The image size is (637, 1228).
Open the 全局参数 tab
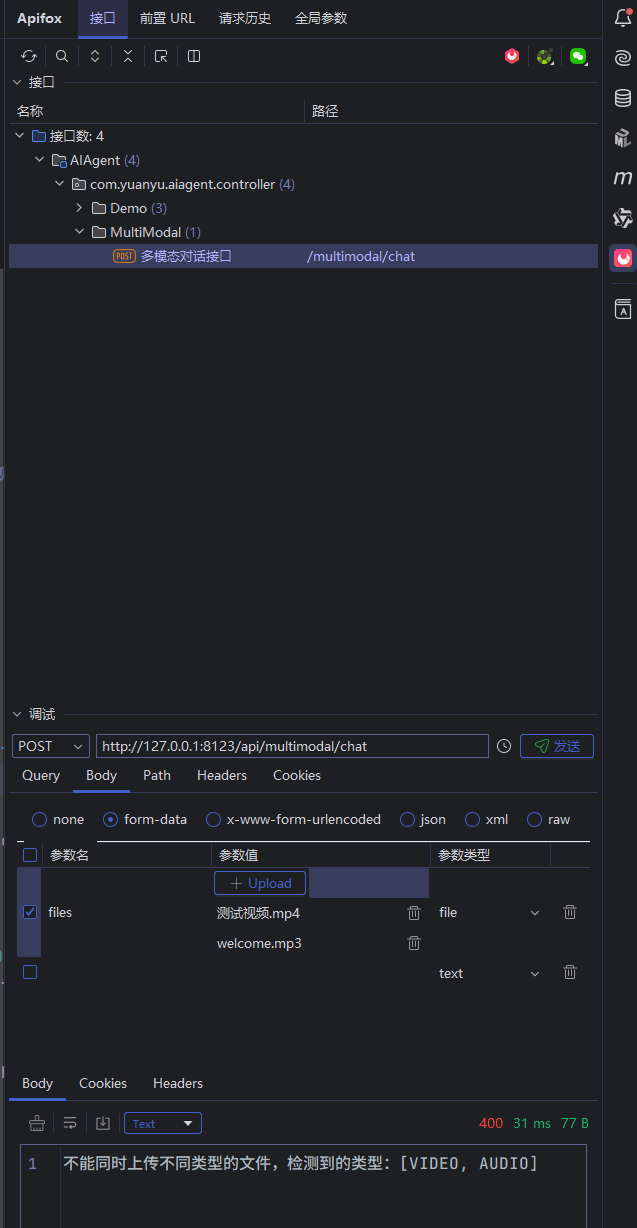(321, 18)
